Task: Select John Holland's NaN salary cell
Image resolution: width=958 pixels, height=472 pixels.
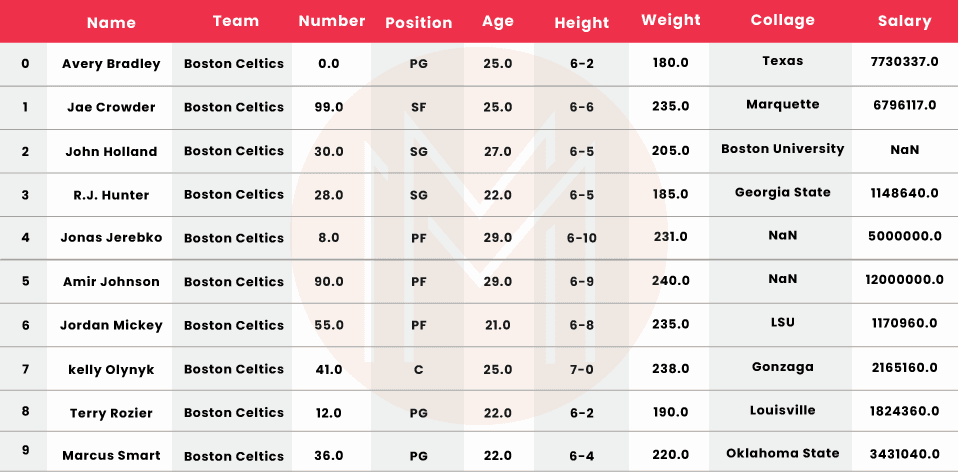Action: tap(904, 150)
